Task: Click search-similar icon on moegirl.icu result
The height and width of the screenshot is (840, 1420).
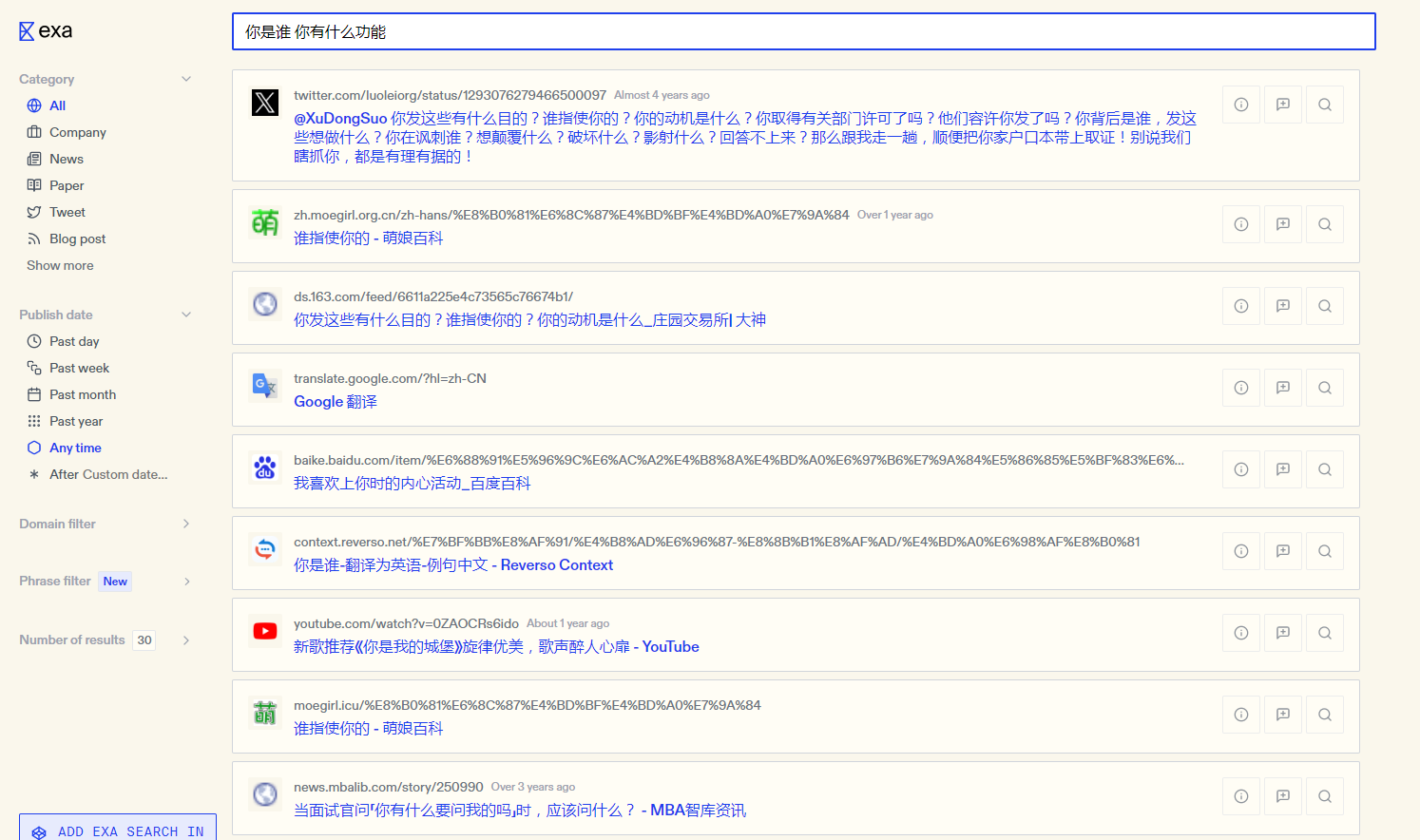Action: (x=1325, y=715)
